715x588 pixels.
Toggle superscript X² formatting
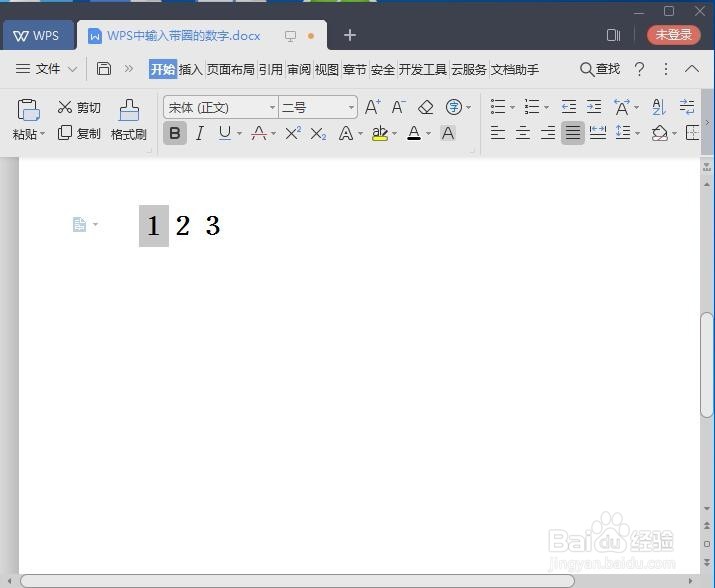coord(293,133)
